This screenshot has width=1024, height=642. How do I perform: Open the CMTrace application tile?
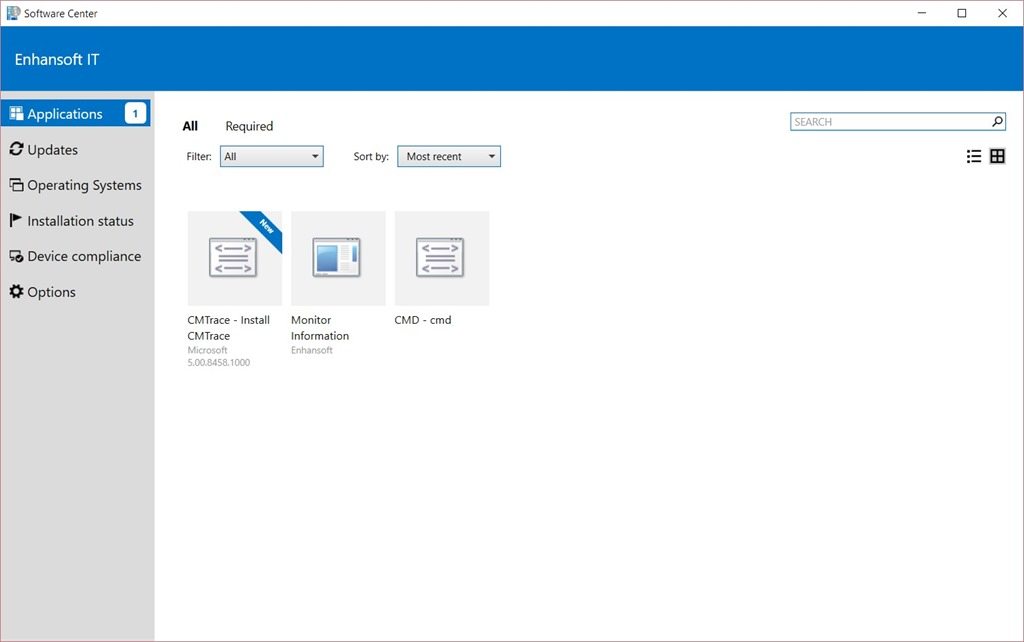pos(234,258)
